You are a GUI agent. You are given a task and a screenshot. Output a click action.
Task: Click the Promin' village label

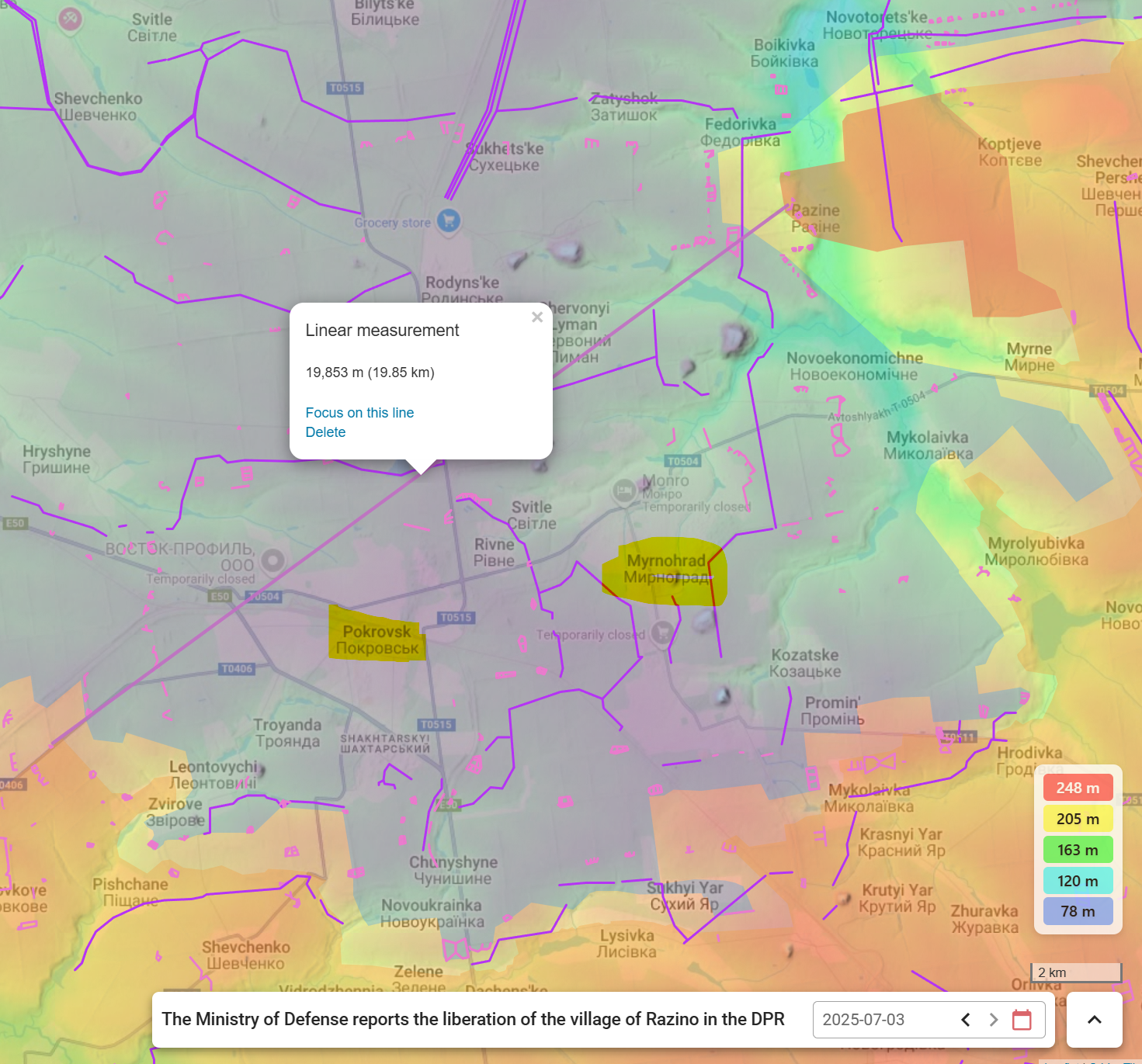832,711
